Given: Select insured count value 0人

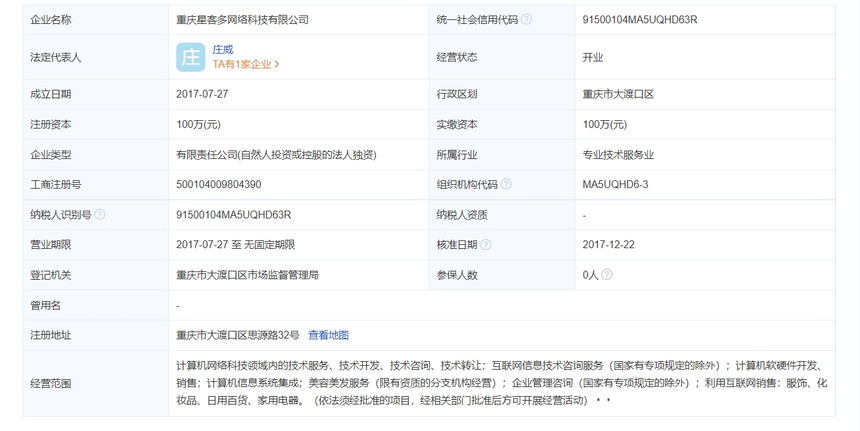Looking at the screenshot, I should [590, 275].
